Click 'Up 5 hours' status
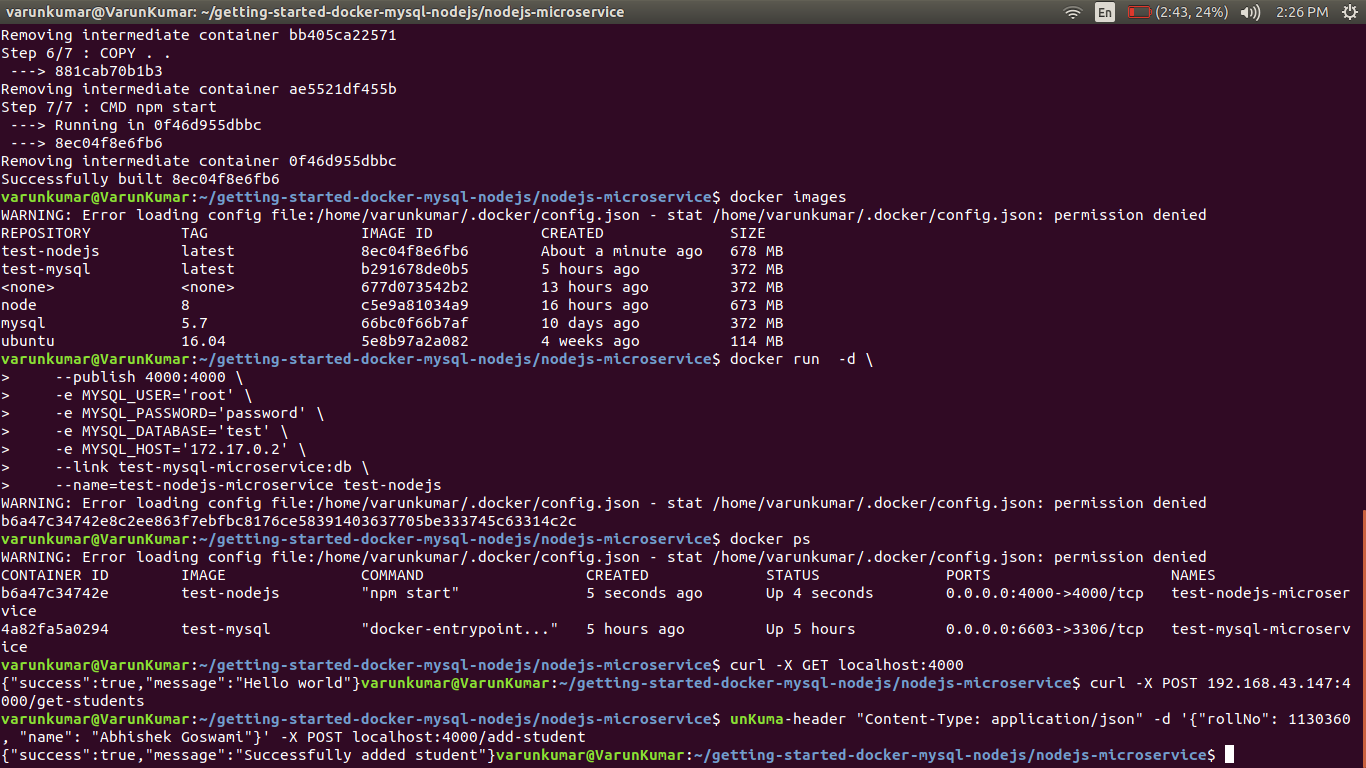 811,629
